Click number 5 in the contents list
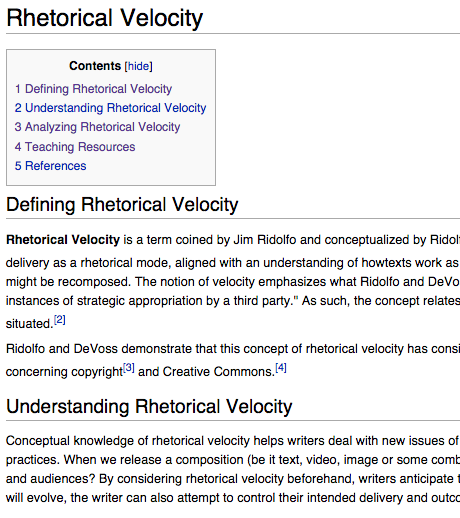The image size is (460, 518). coord(18,166)
